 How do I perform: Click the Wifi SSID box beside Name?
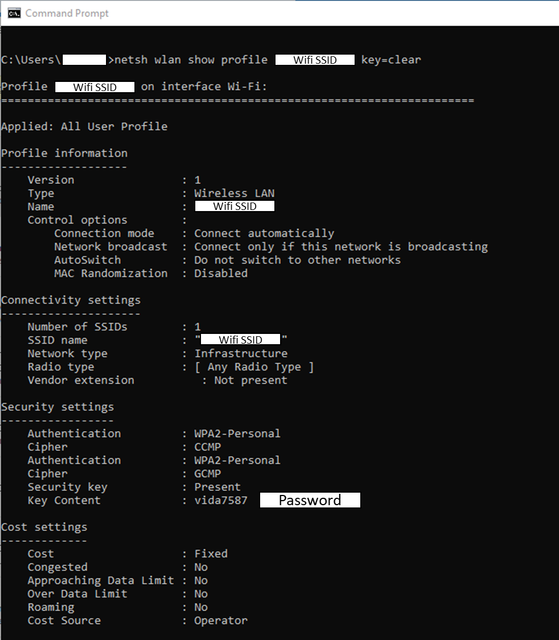235,206
